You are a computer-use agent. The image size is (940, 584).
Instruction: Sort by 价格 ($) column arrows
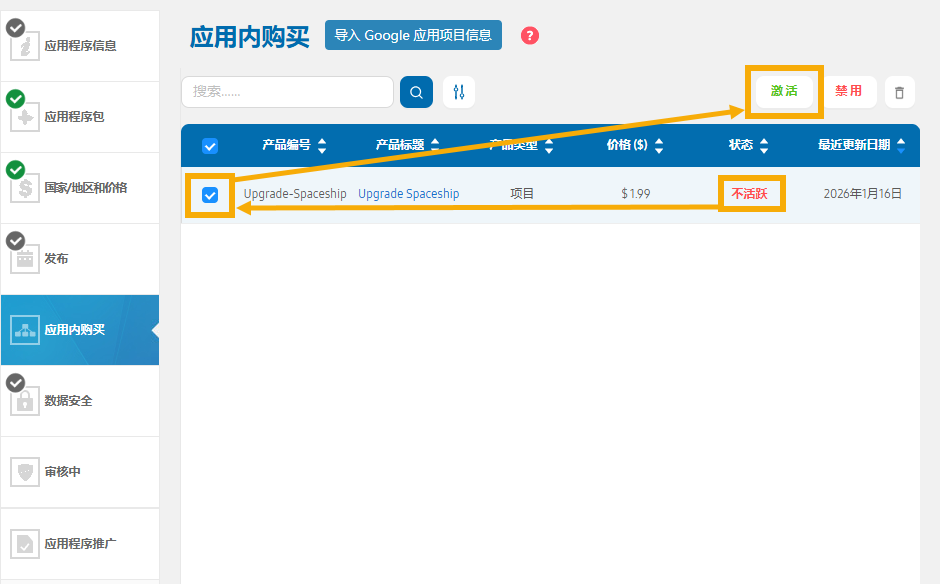click(658, 146)
